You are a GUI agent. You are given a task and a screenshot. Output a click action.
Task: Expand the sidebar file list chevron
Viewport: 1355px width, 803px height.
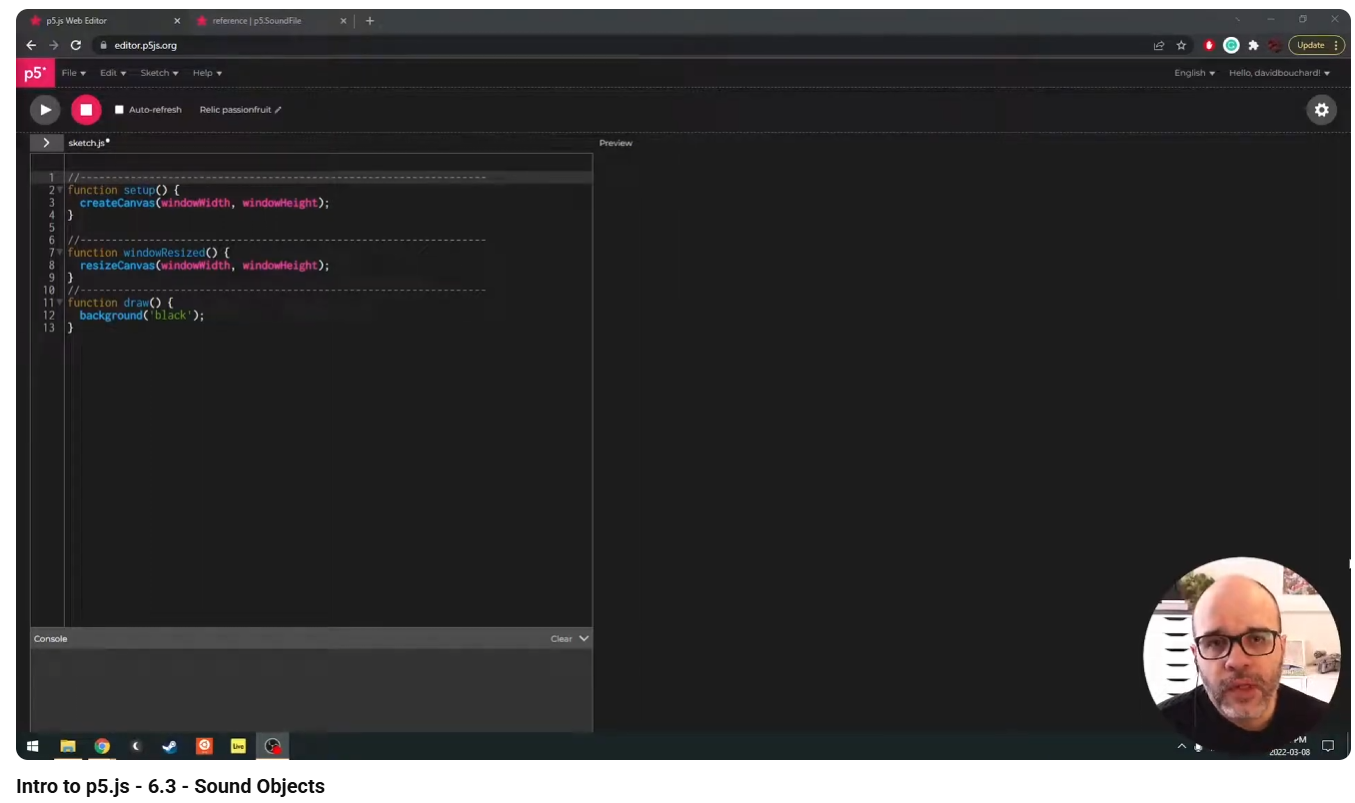pyautogui.click(x=46, y=143)
